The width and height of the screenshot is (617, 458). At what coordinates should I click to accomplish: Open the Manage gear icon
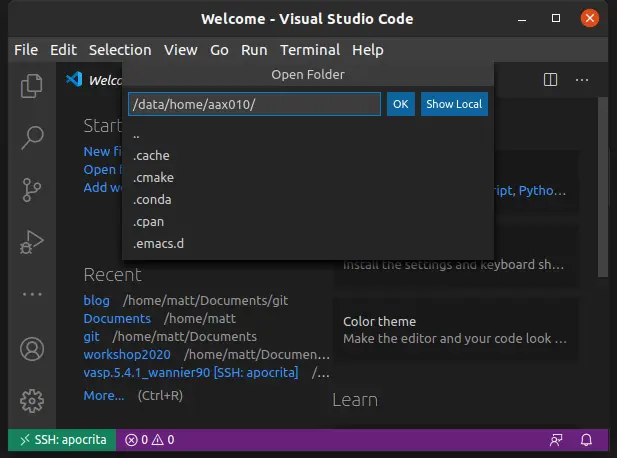32,401
